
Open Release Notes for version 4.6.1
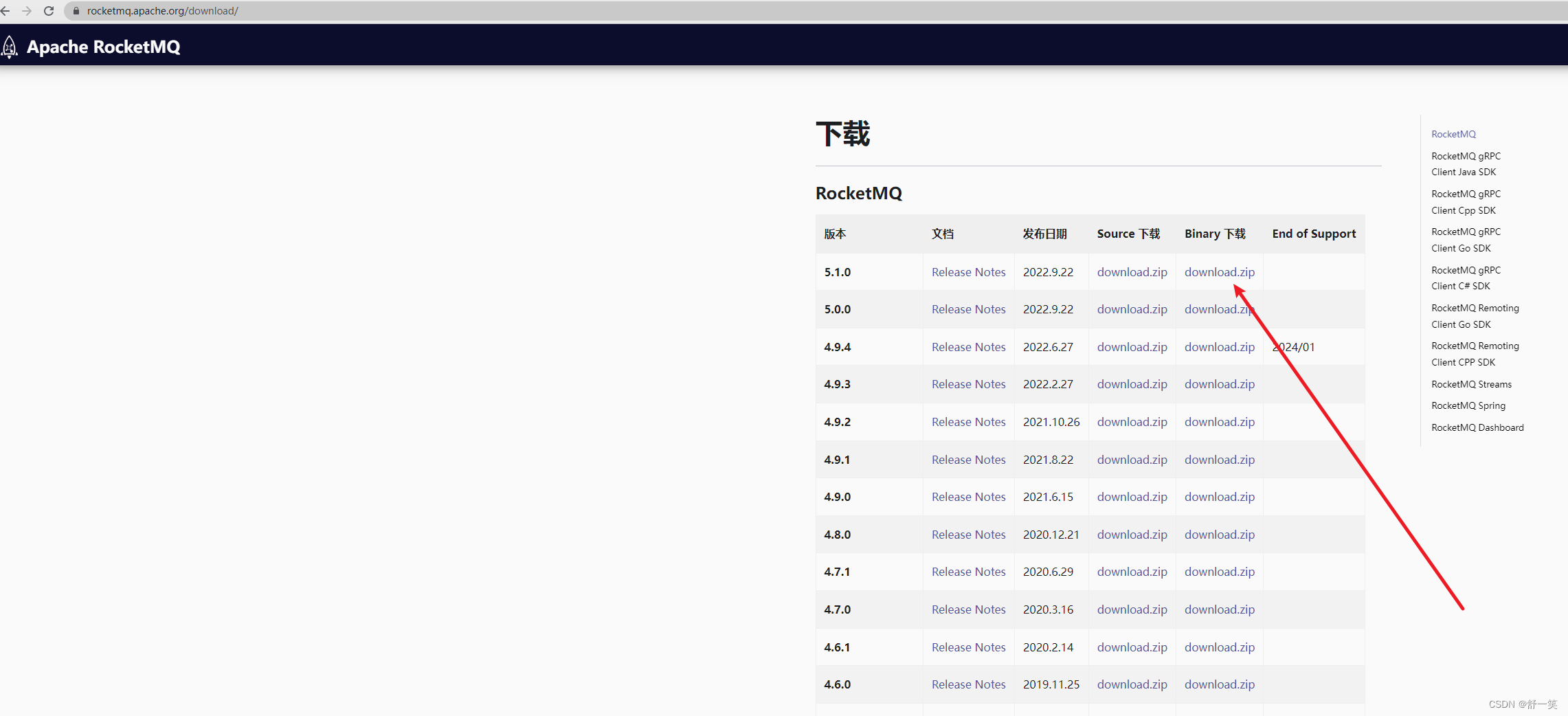point(968,647)
